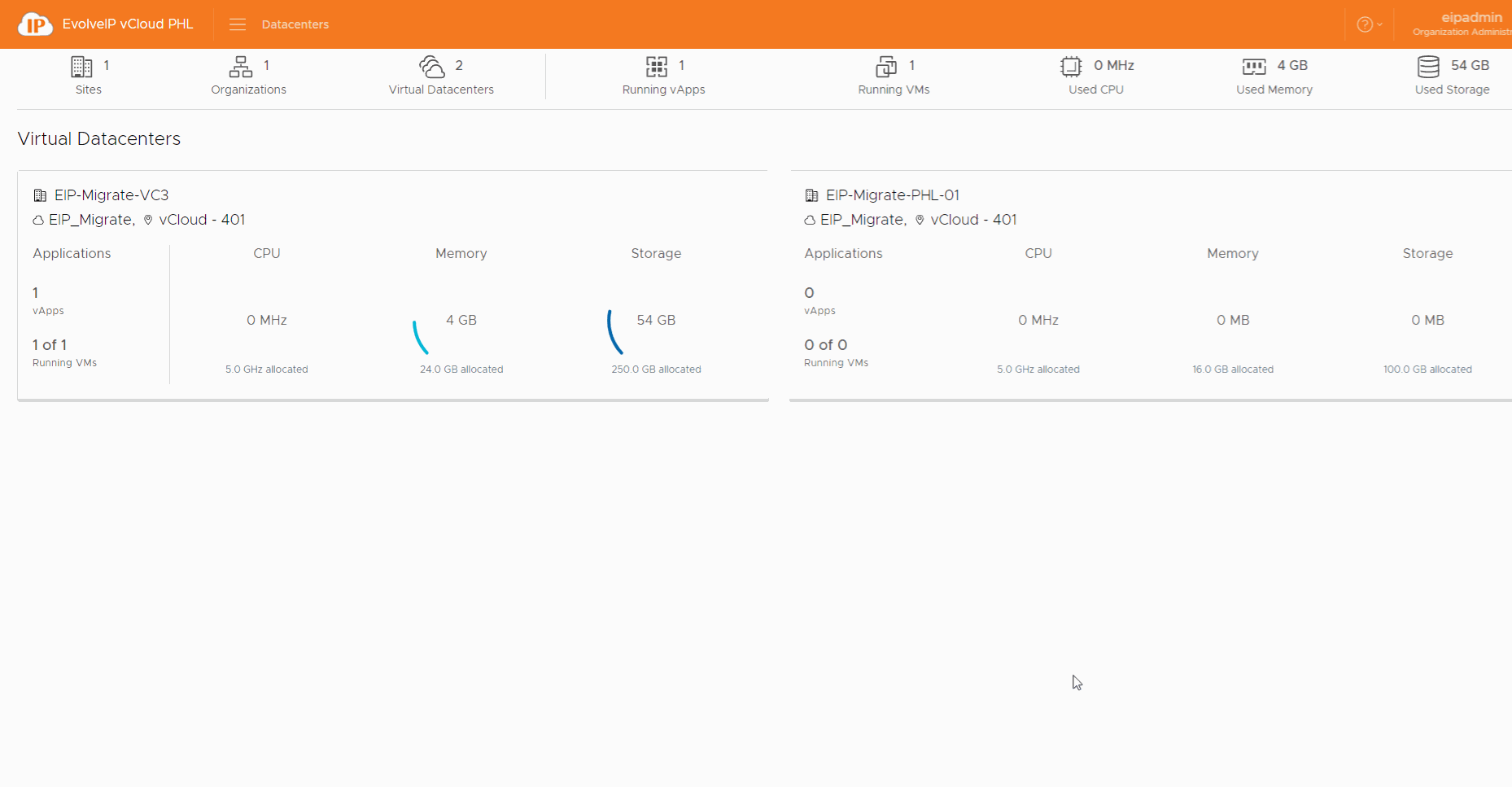The image size is (1512, 787).
Task: Click the Running vApps grid icon
Action: 657,66
